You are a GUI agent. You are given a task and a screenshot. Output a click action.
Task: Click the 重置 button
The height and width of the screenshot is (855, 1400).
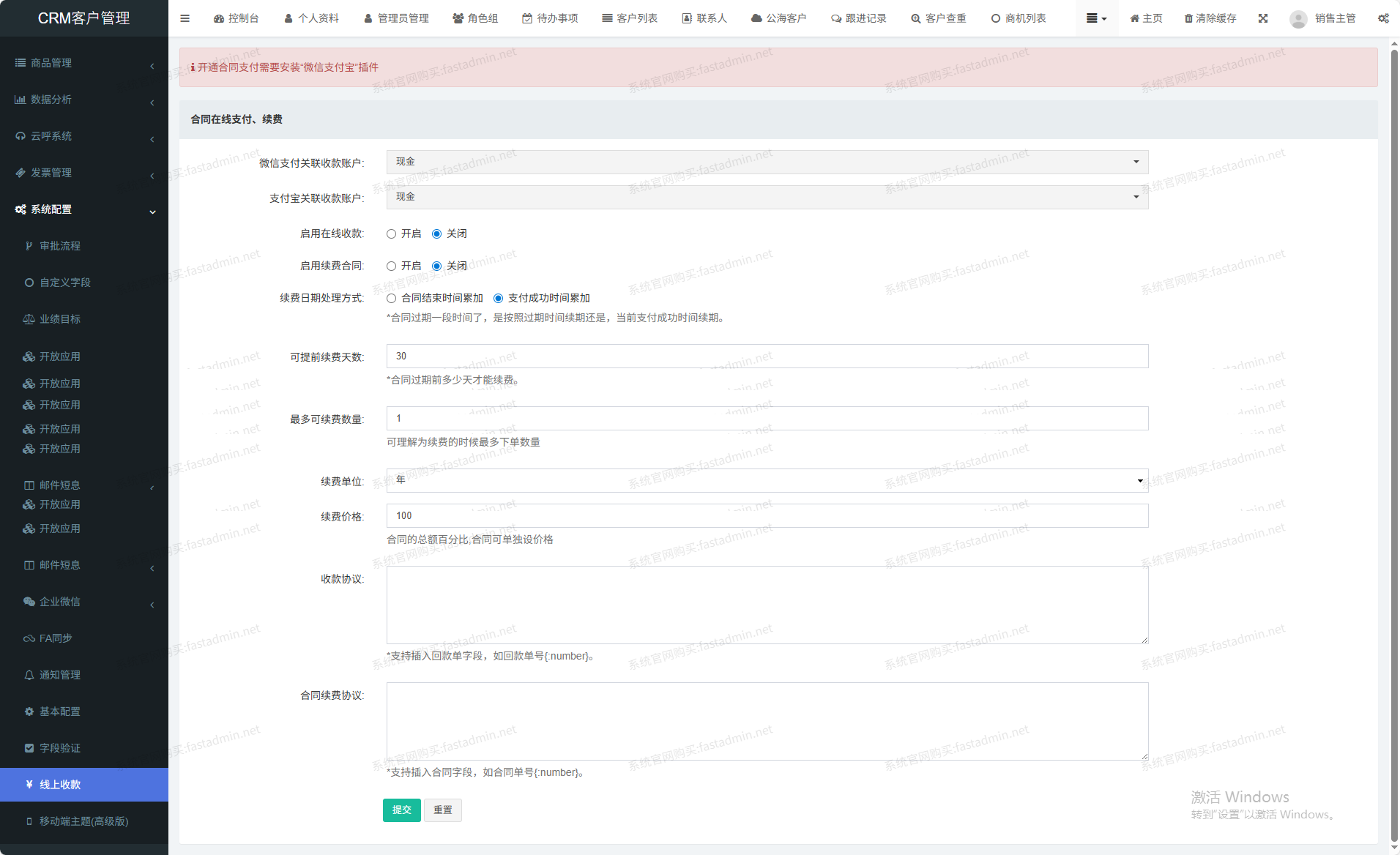(x=443, y=810)
